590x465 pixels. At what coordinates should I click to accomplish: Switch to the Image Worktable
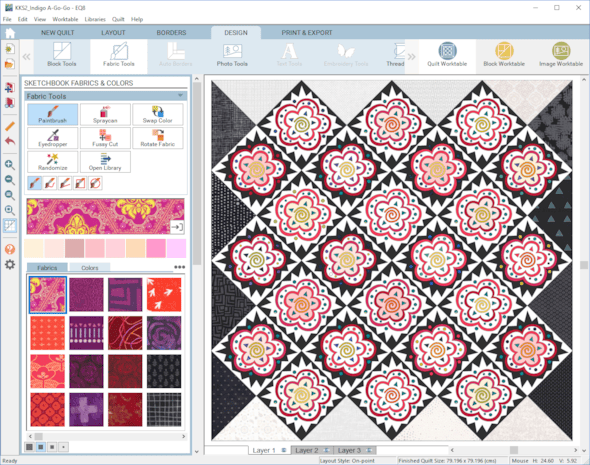point(561,55)
